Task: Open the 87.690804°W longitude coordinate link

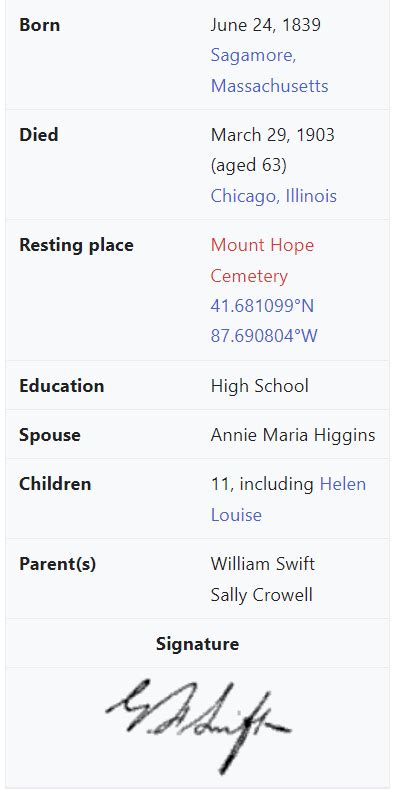Action: tap(264, 336)
